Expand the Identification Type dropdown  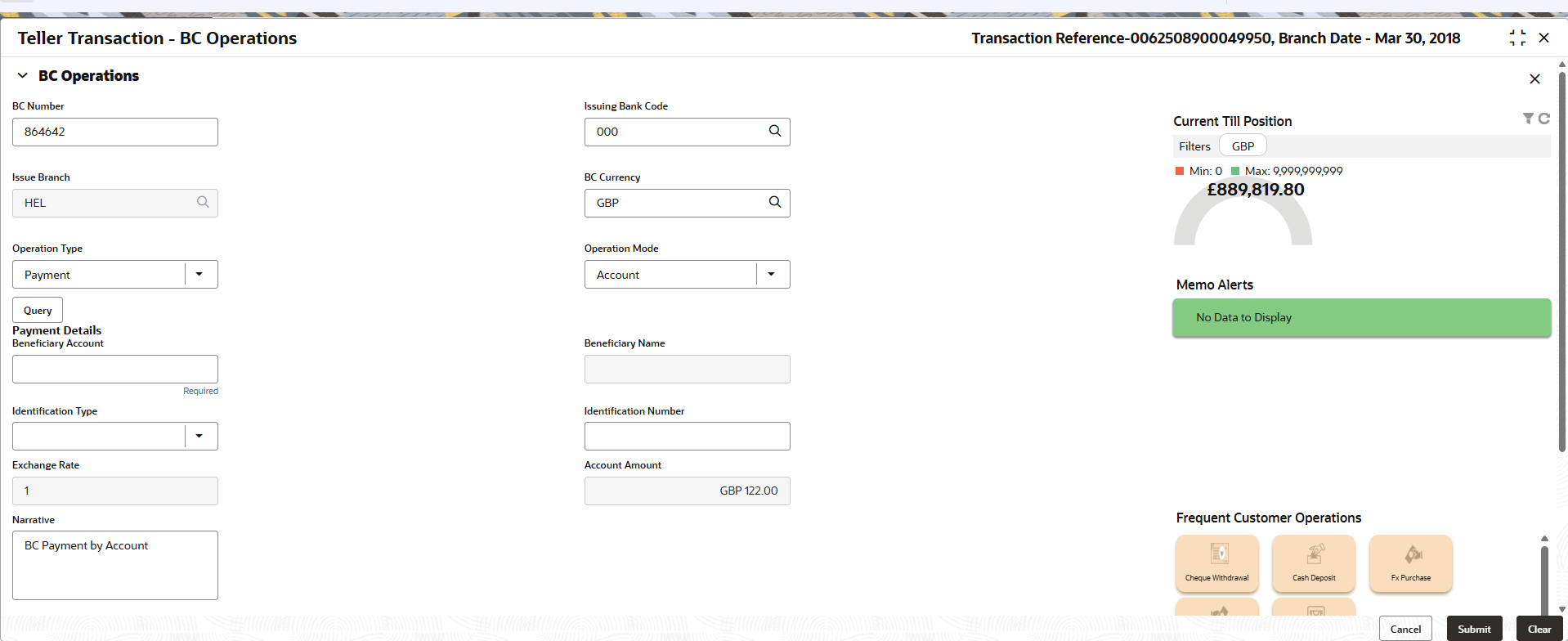coord(199,436)
